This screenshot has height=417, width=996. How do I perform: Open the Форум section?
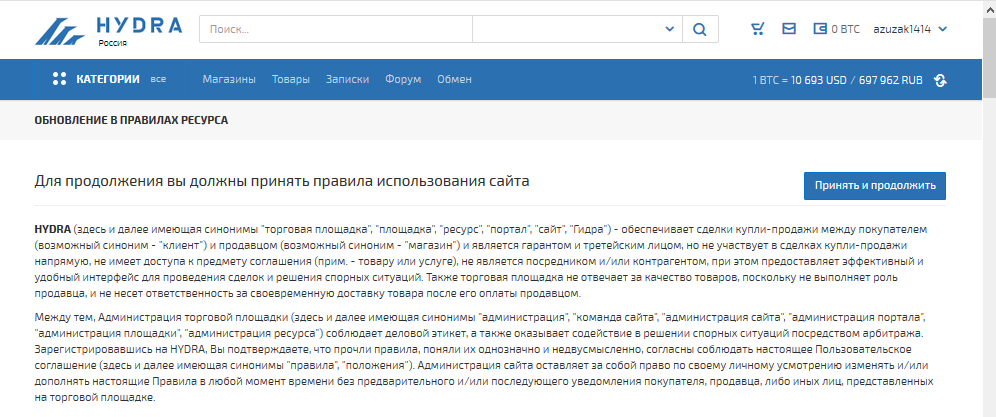pyautogui.click(x=403, y=79)
